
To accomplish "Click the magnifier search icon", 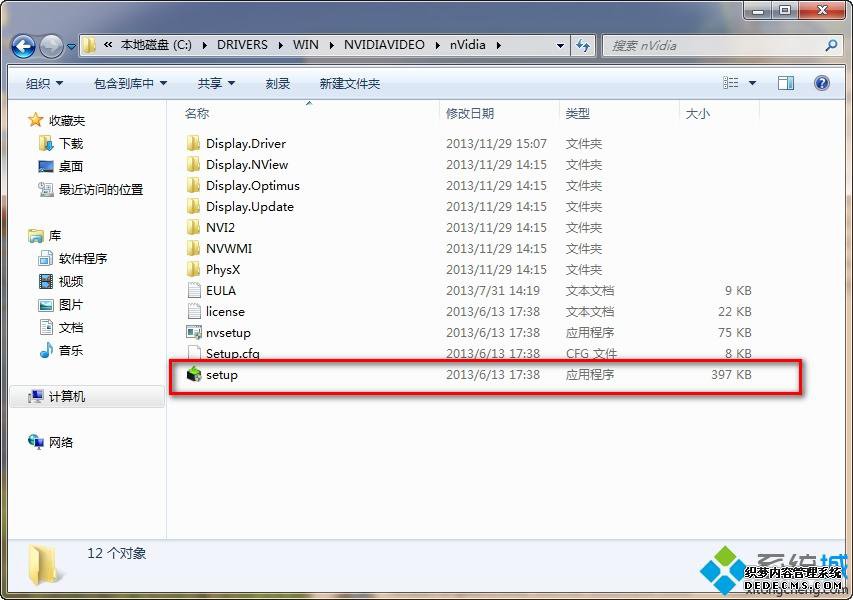I will [x=831, y=46].
